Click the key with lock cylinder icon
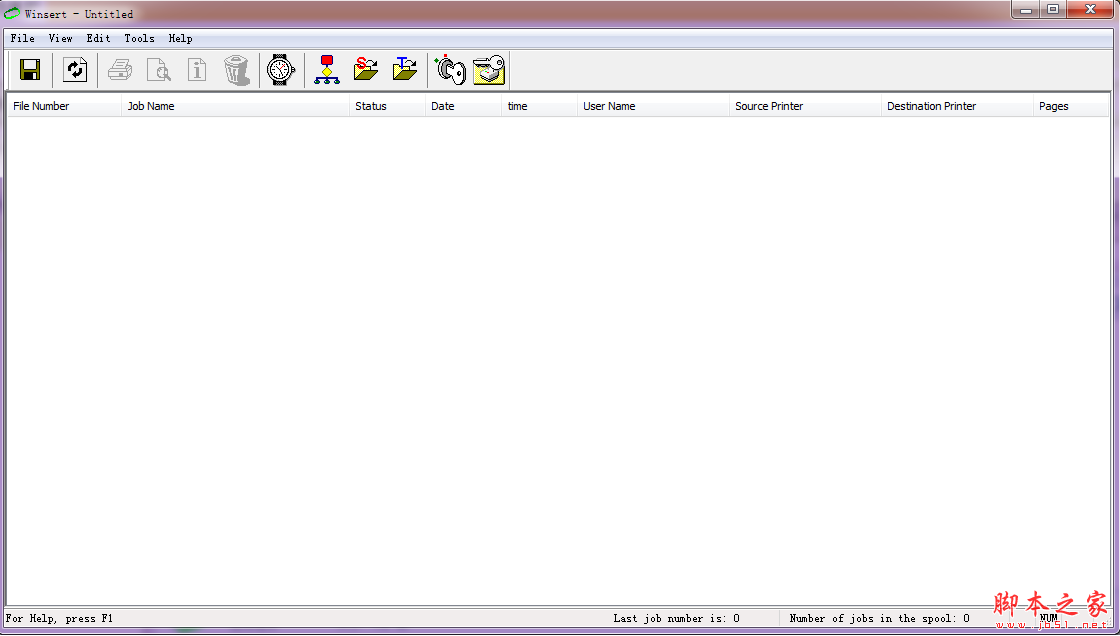Image resolution: width=1120 pixels, height=636 pixels. click(450, 70)
